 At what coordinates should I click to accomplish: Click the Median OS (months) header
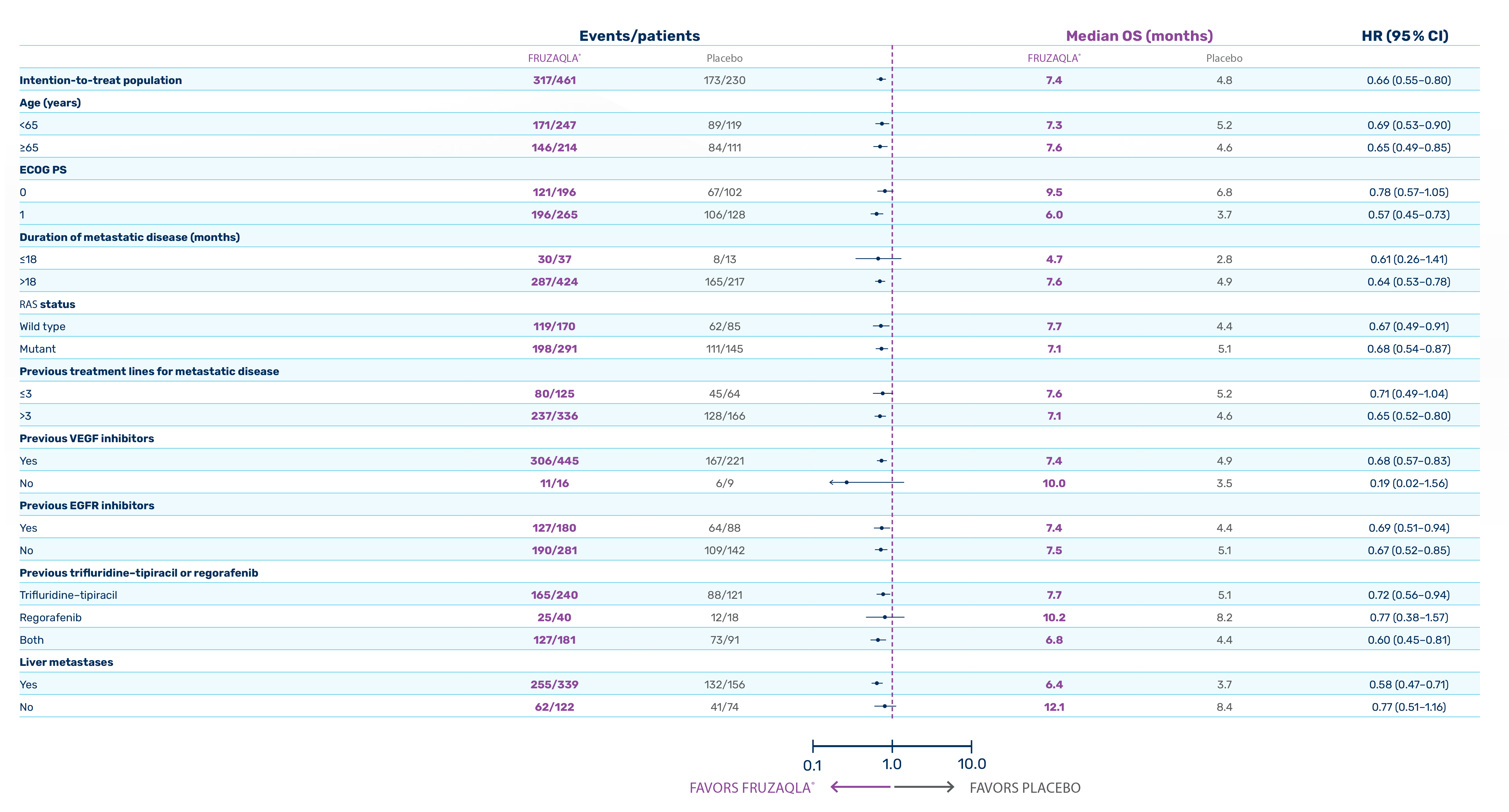tap(1139, 36)
